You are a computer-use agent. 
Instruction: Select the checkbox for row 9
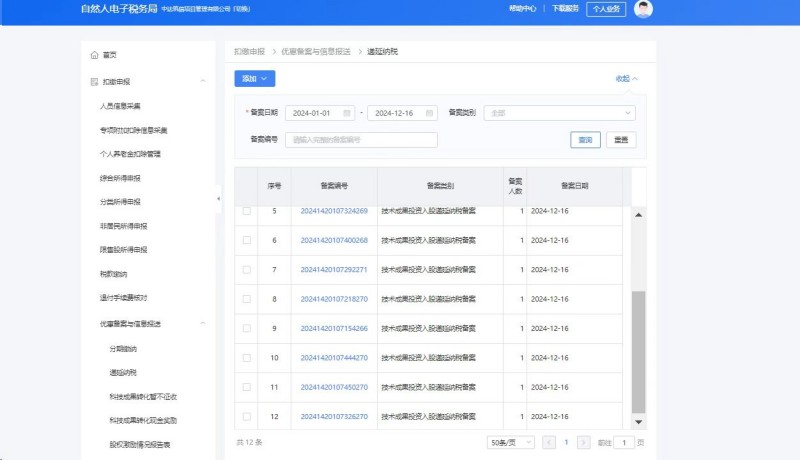click(247, 328)
